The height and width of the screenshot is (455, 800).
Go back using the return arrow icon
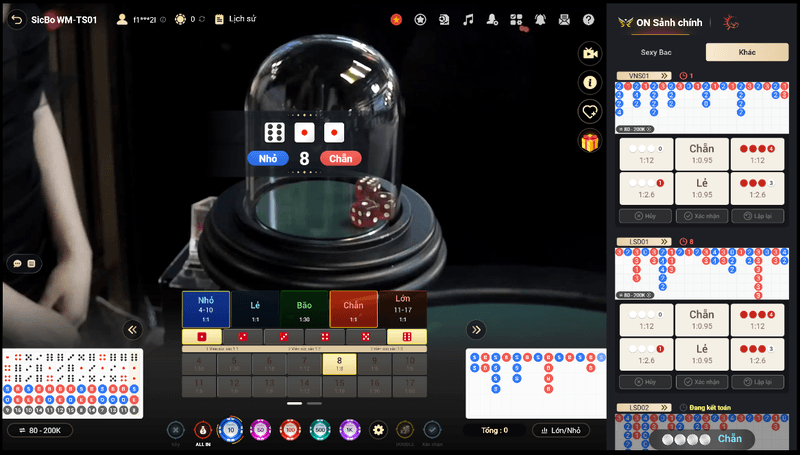point(17,20)
